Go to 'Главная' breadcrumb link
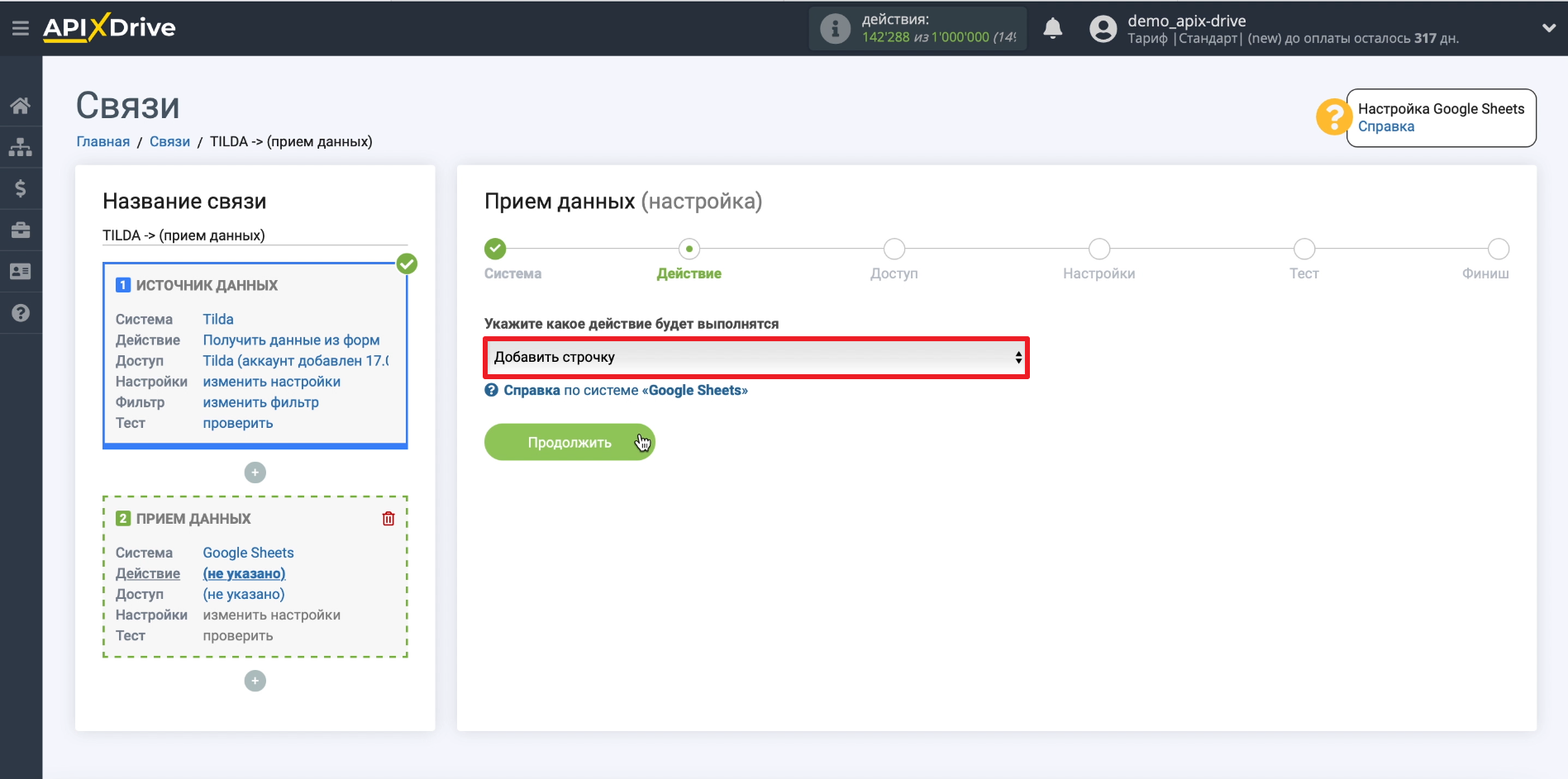Screen dimensions: 1568x779 tap(102, 141)
